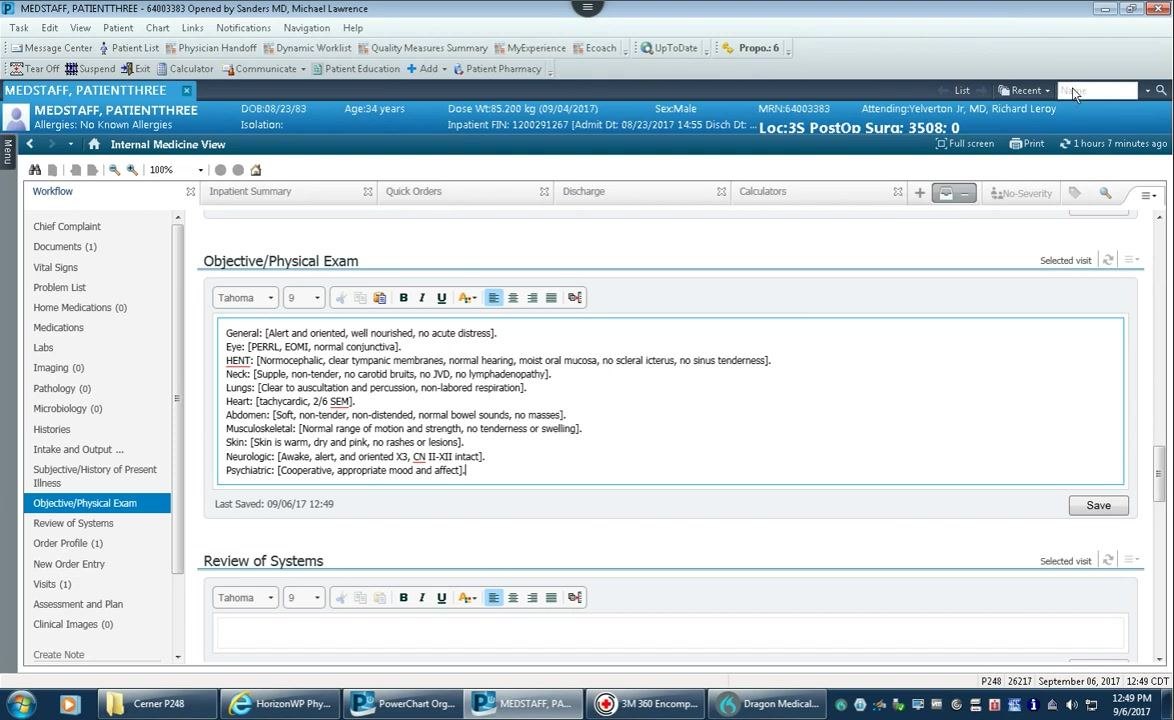Open the Patient menu
This screenshot has height=720, width=1174.
[118, 28]
